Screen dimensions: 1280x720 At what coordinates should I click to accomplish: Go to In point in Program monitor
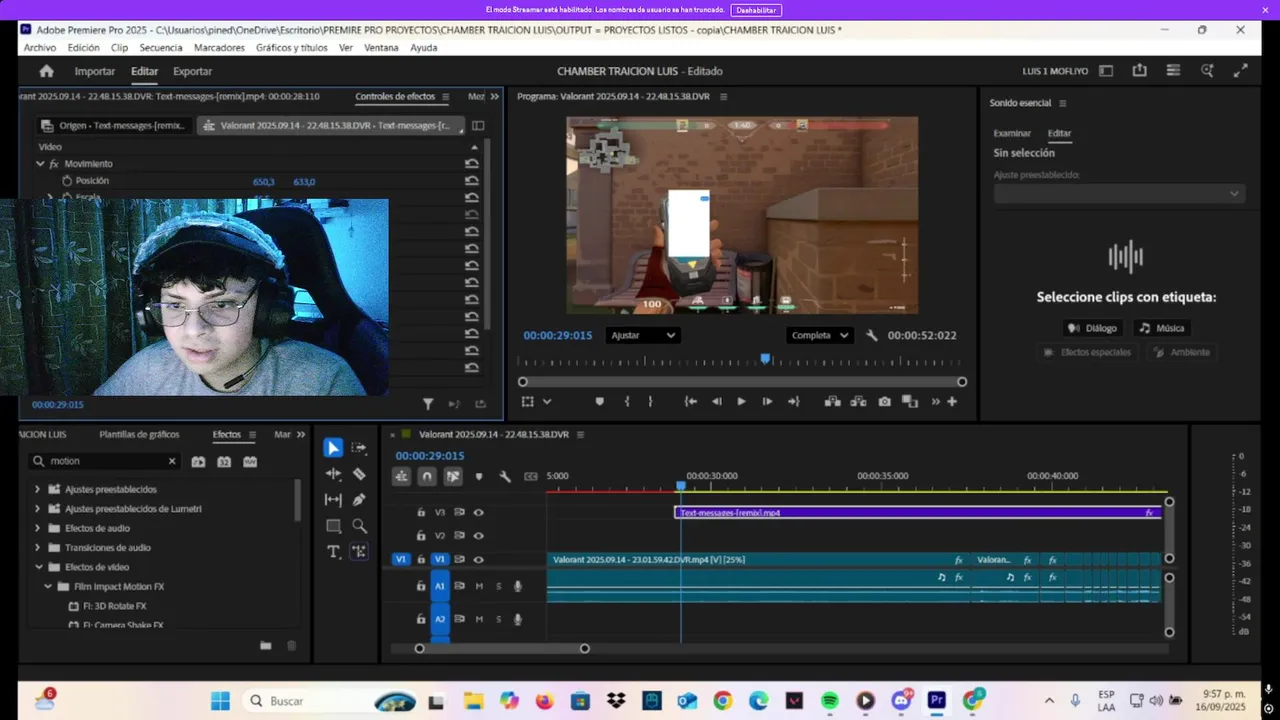click(690, 402)
